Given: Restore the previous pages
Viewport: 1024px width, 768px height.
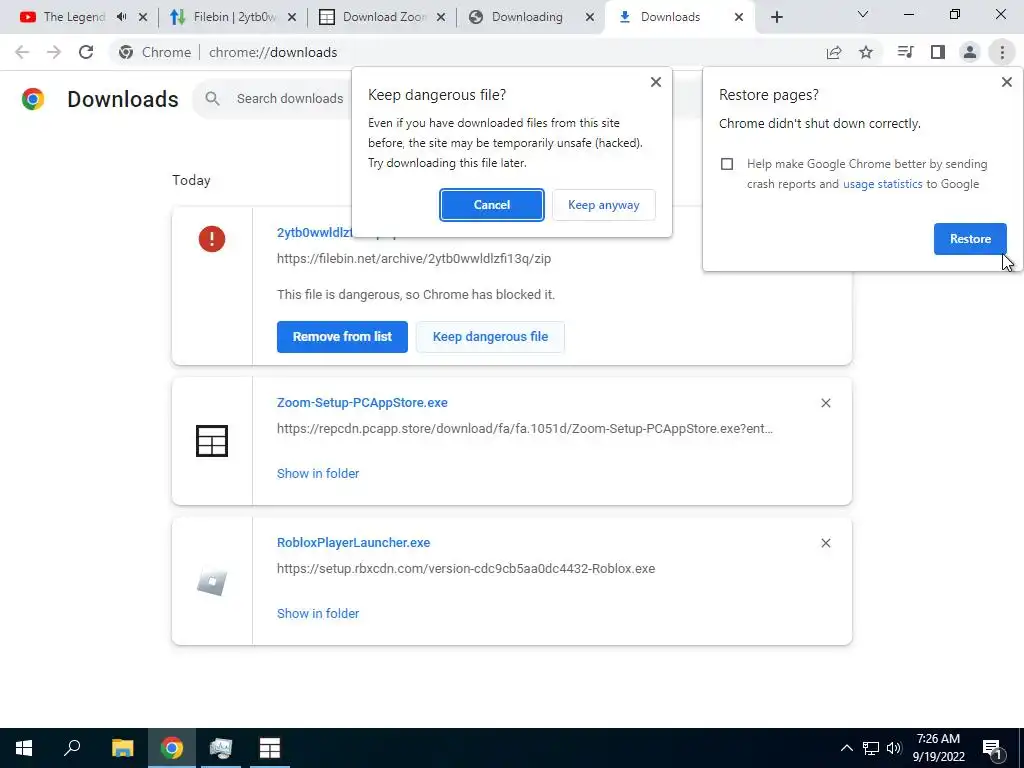Looking at the screenshot, I should tap(970, 239).
